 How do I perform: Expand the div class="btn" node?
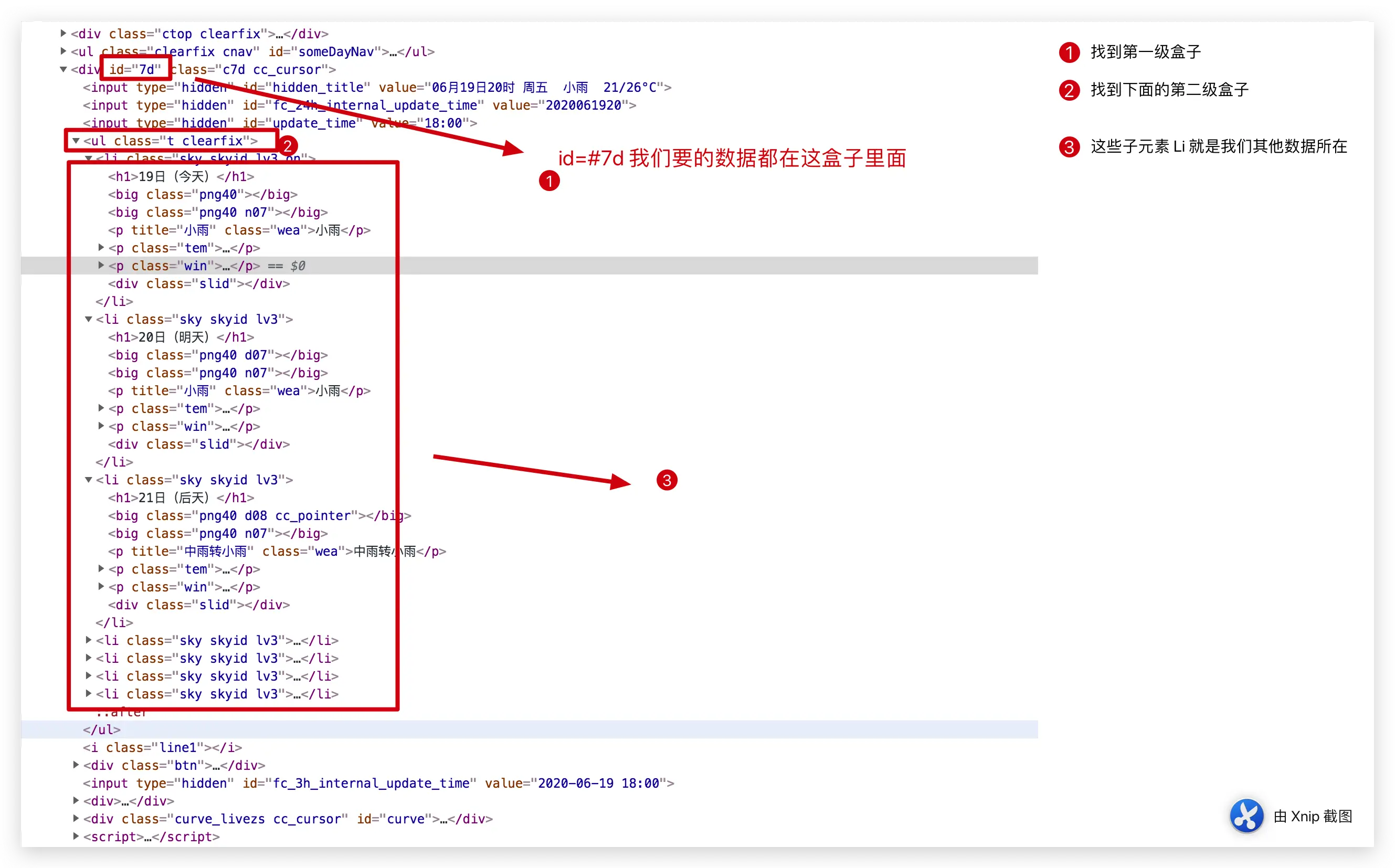pos(76,765)
